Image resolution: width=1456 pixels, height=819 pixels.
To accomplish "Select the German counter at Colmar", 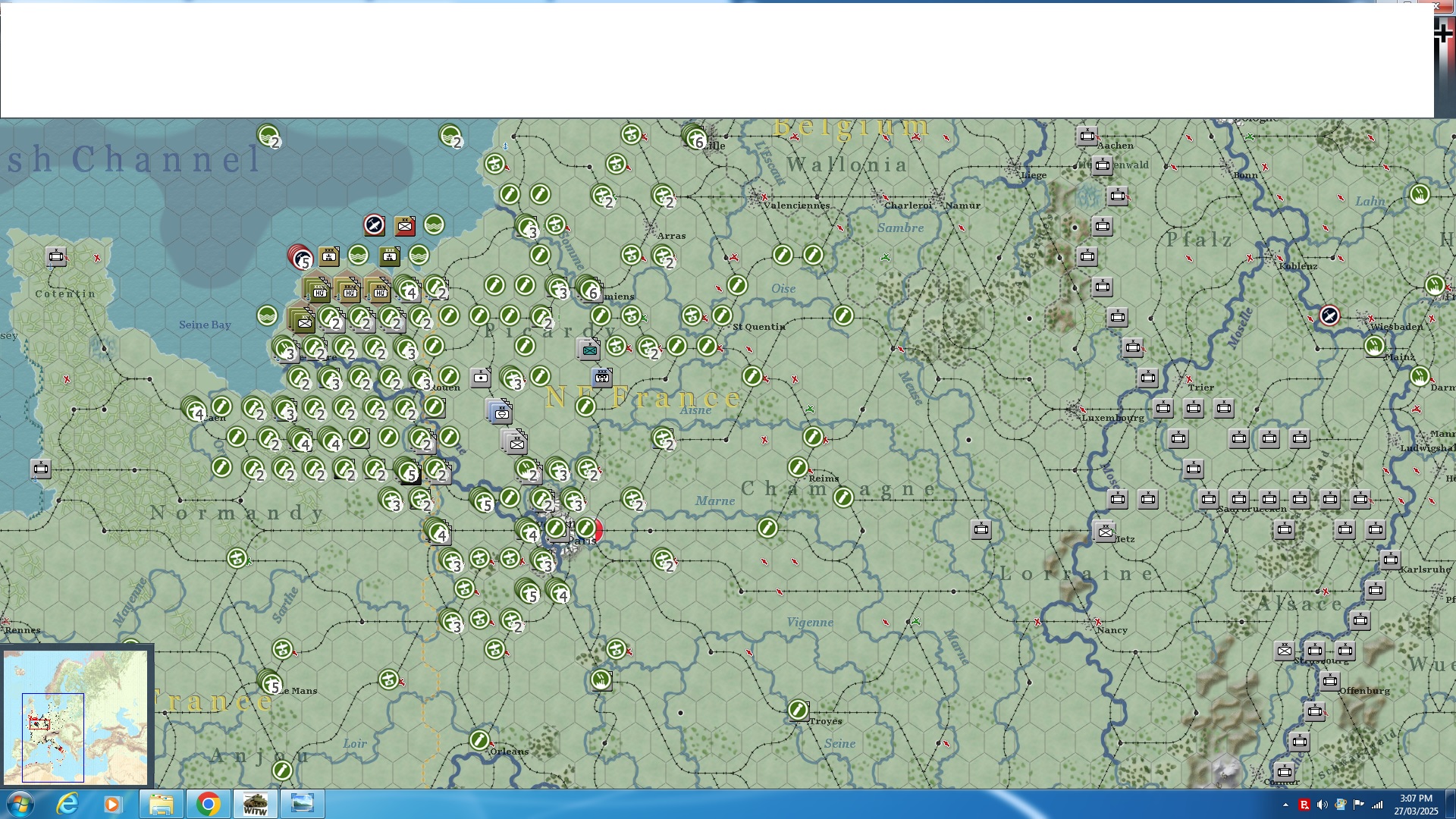I will [x=1284, y=772].
